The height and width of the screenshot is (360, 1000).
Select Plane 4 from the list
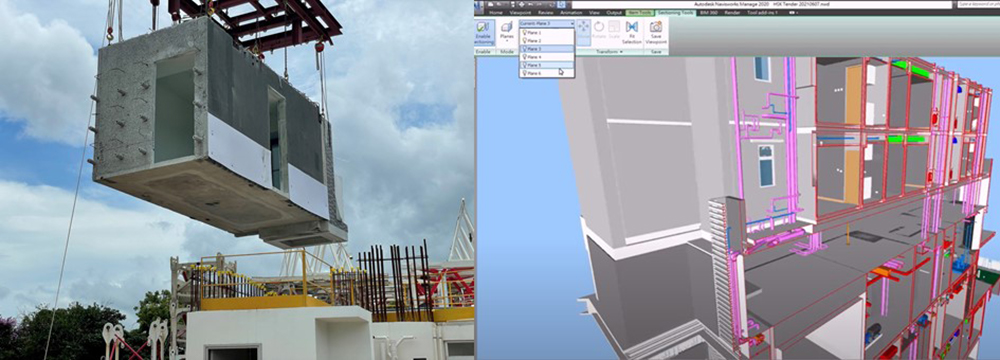pyautogui.click(x=547, y=57)
